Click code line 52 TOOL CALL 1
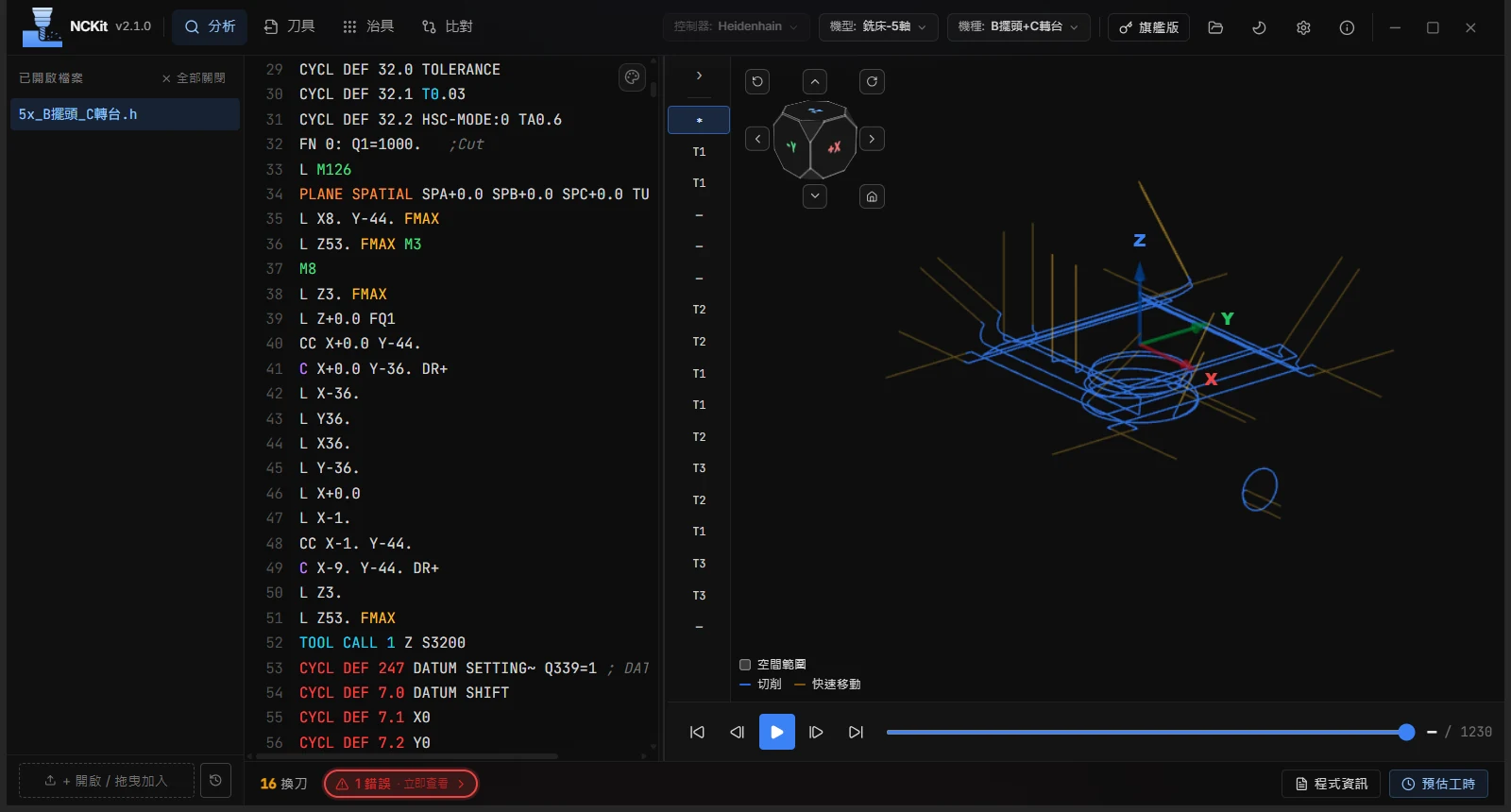 tap(382, 643)
